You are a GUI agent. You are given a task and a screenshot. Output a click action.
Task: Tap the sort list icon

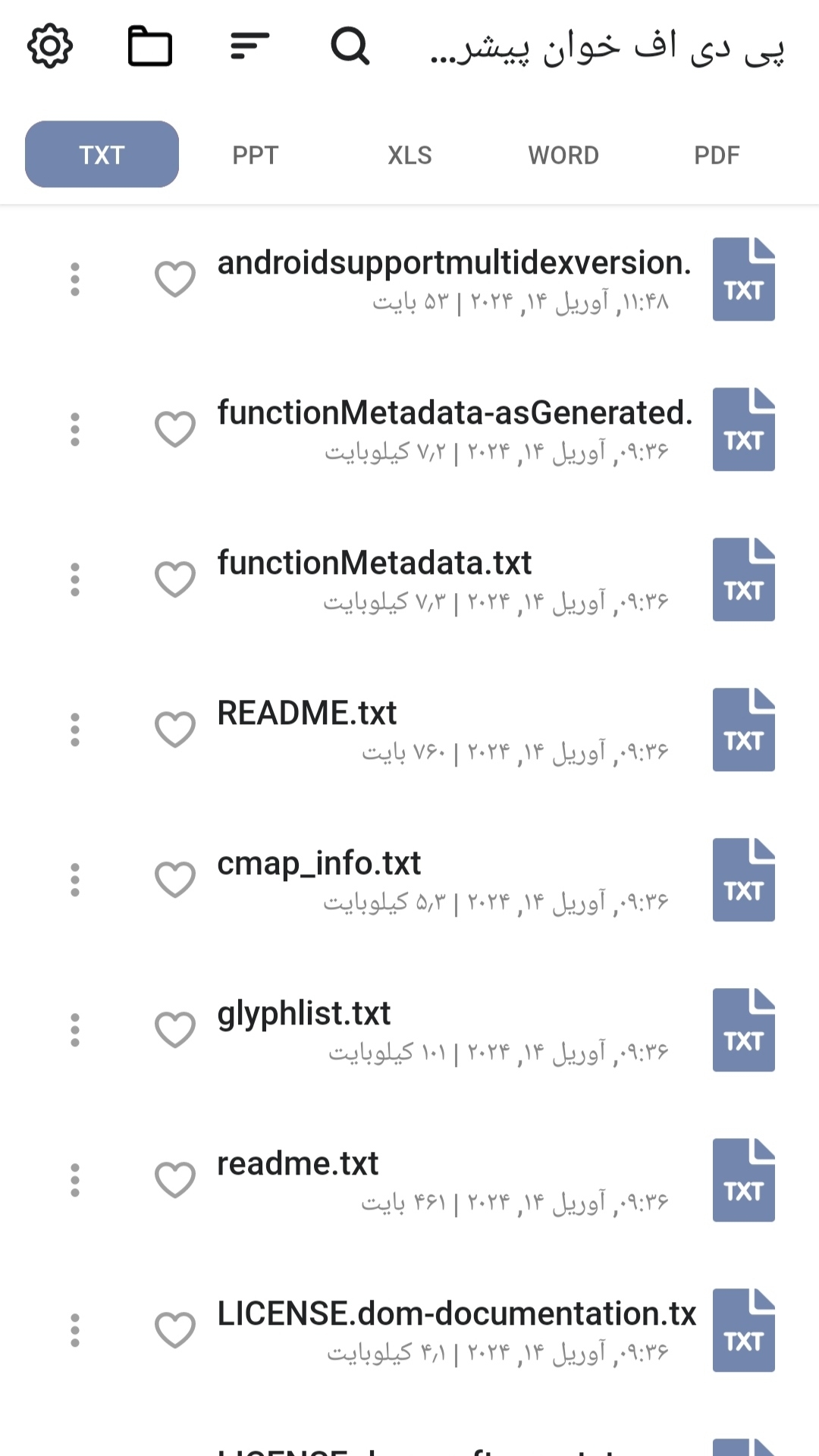point(249,46)
